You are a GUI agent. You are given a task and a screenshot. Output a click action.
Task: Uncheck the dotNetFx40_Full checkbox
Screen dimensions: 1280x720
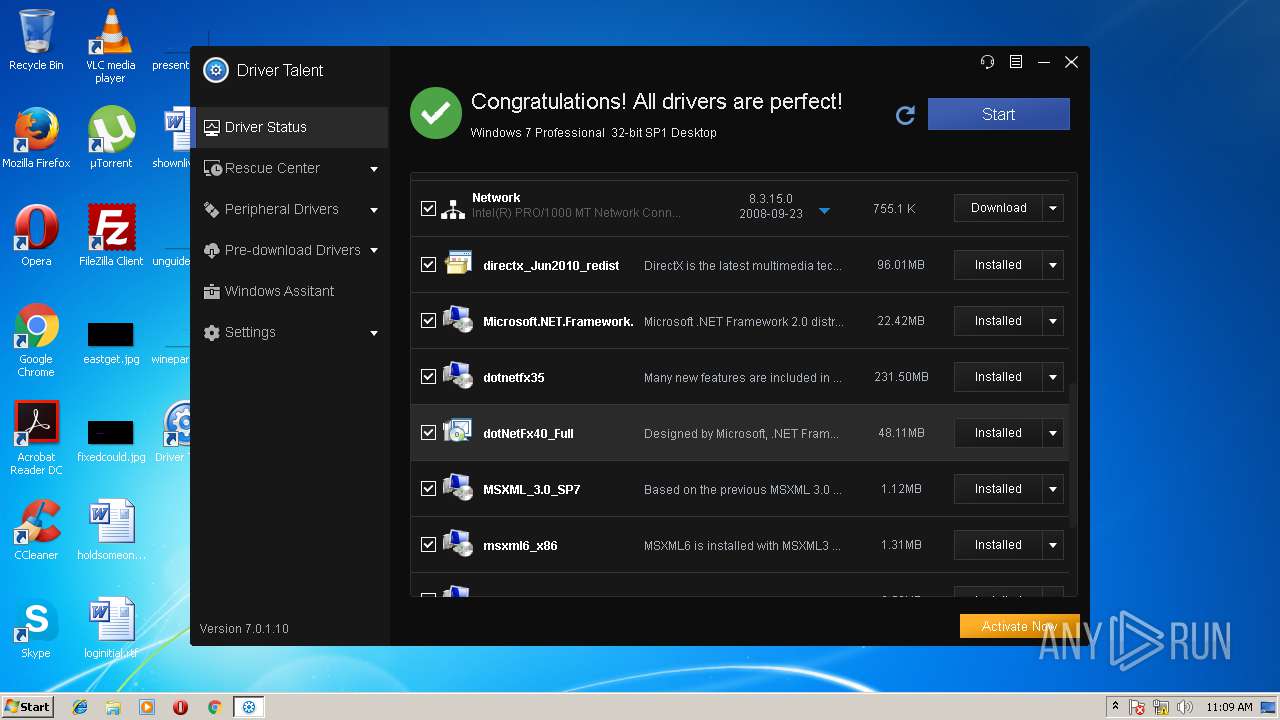coord(428,433)
